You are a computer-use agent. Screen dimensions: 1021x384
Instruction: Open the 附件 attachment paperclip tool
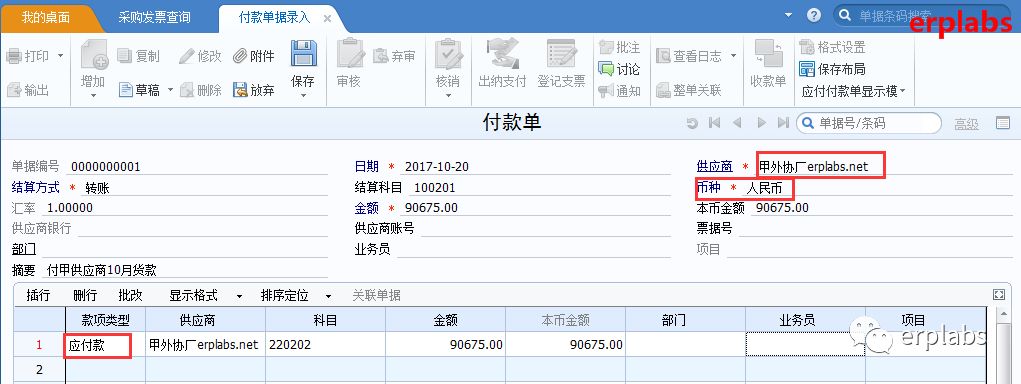click(x=240, y=56)
